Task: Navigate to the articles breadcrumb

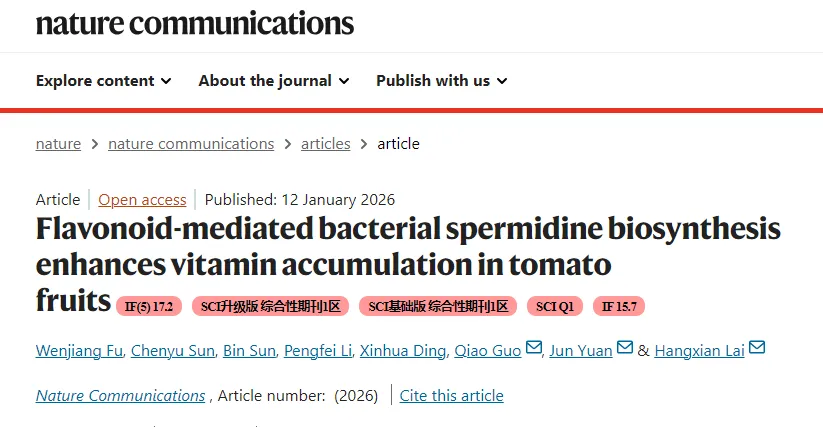Action: pyautogui.click(x=326, y=144)
